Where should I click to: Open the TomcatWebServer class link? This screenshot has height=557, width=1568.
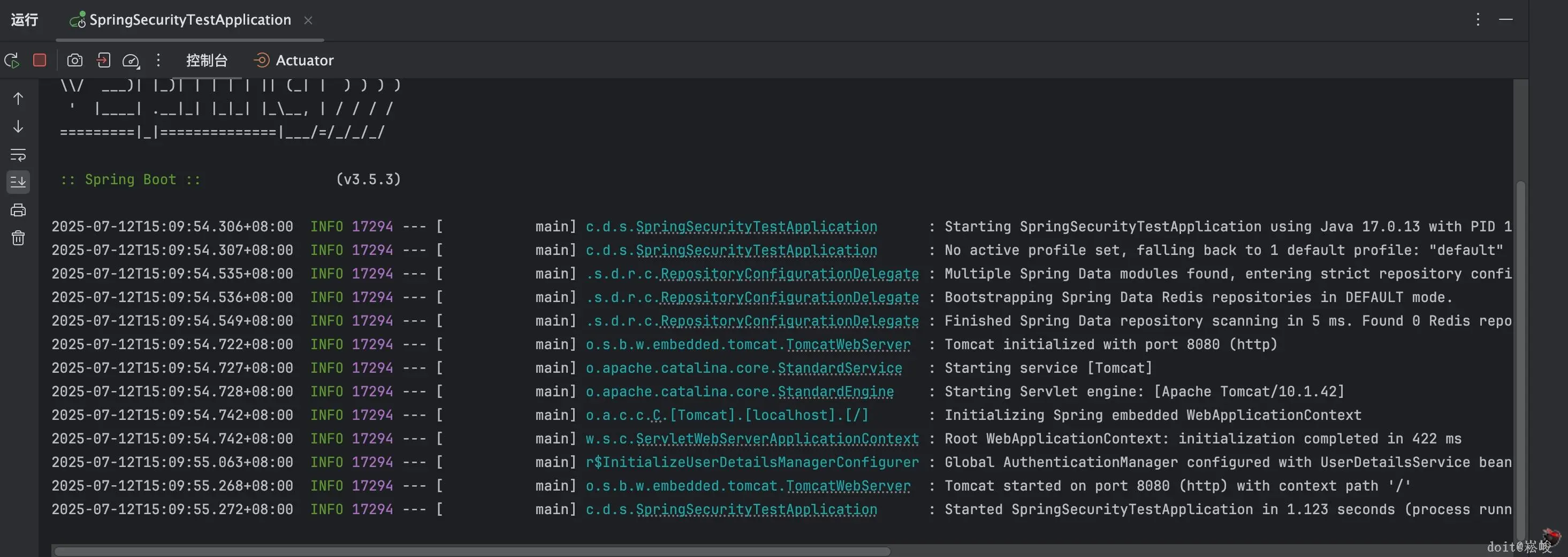[848, 345]
